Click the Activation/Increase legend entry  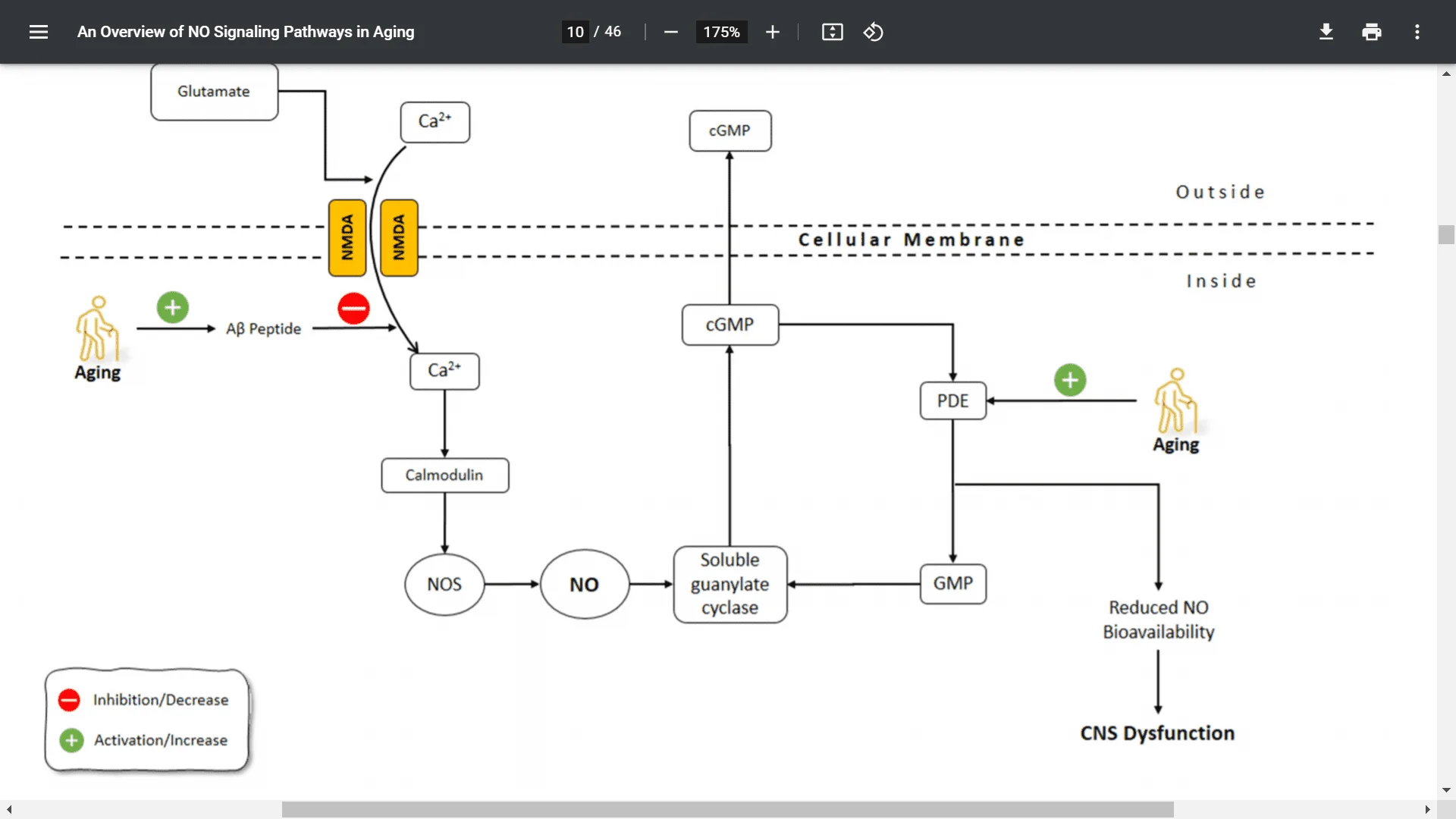(144, 740)
